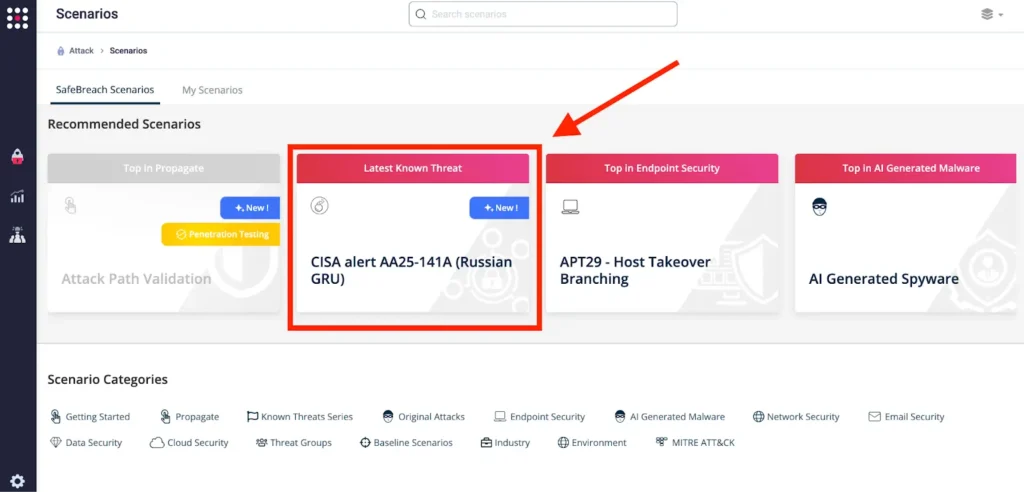
Task: Click the Attack breadcrumb link
Action: tap(81, 51)
